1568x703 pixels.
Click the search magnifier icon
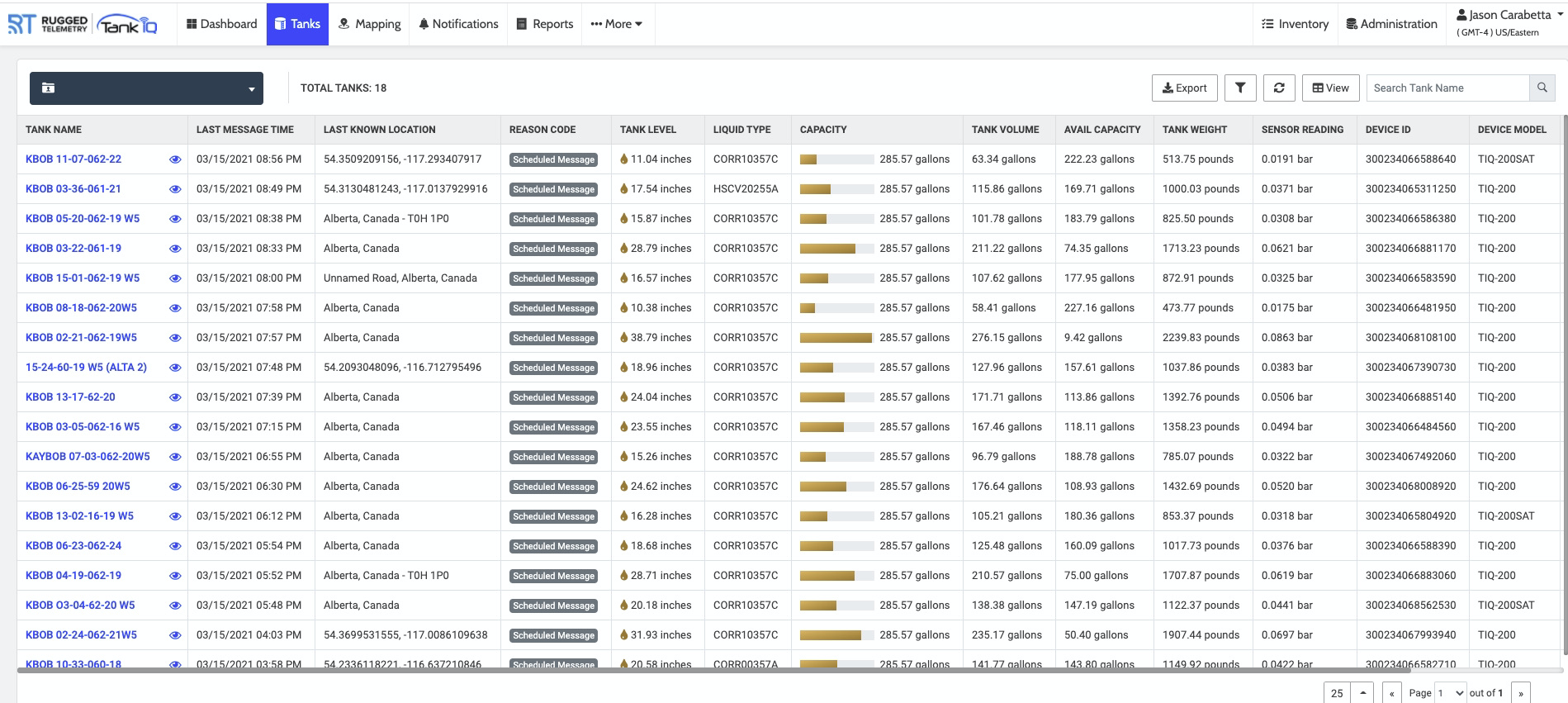pos(1542,88)
